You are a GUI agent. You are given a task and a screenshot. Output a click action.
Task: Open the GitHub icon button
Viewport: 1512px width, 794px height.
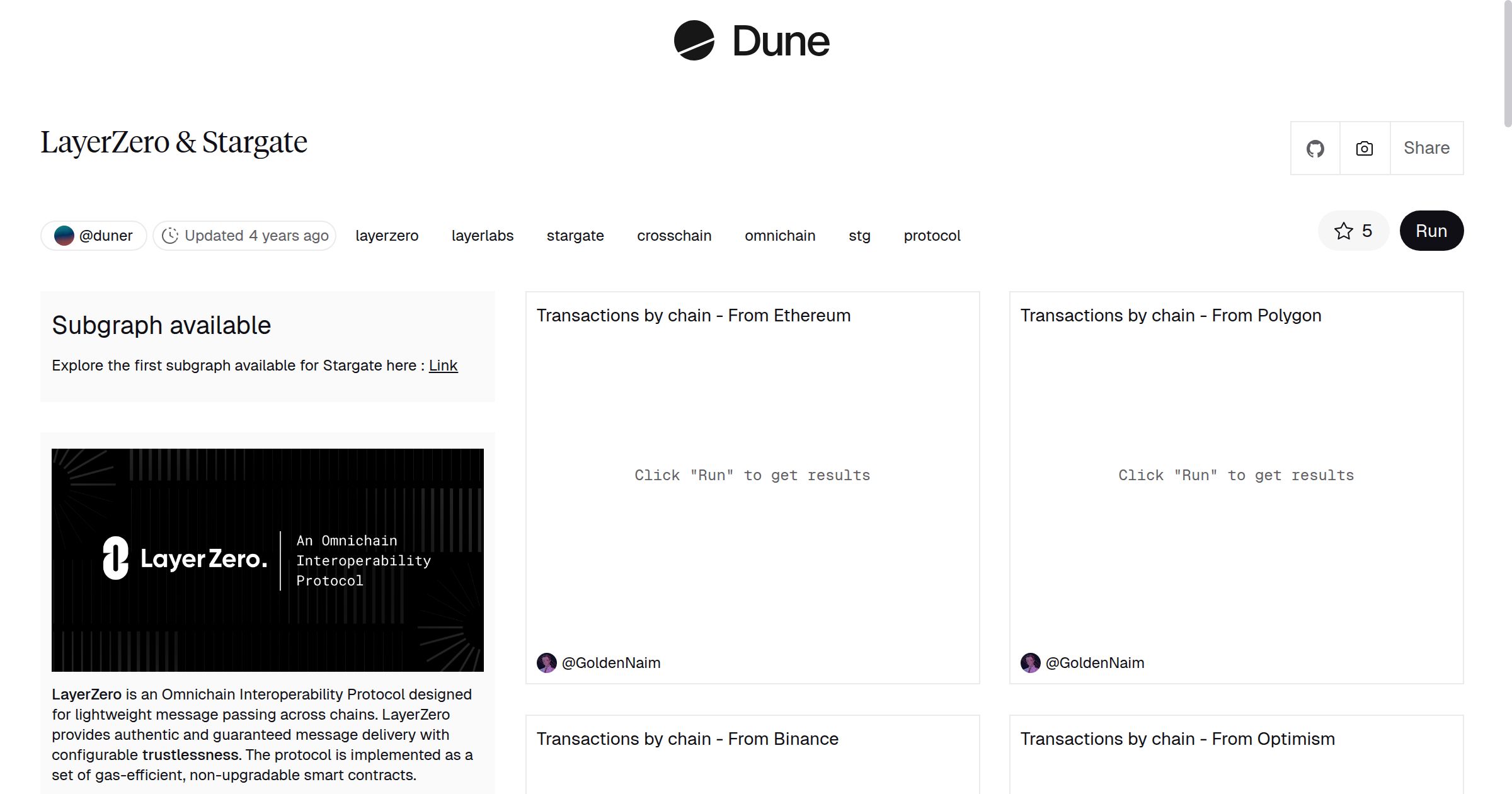point(1315,149)
